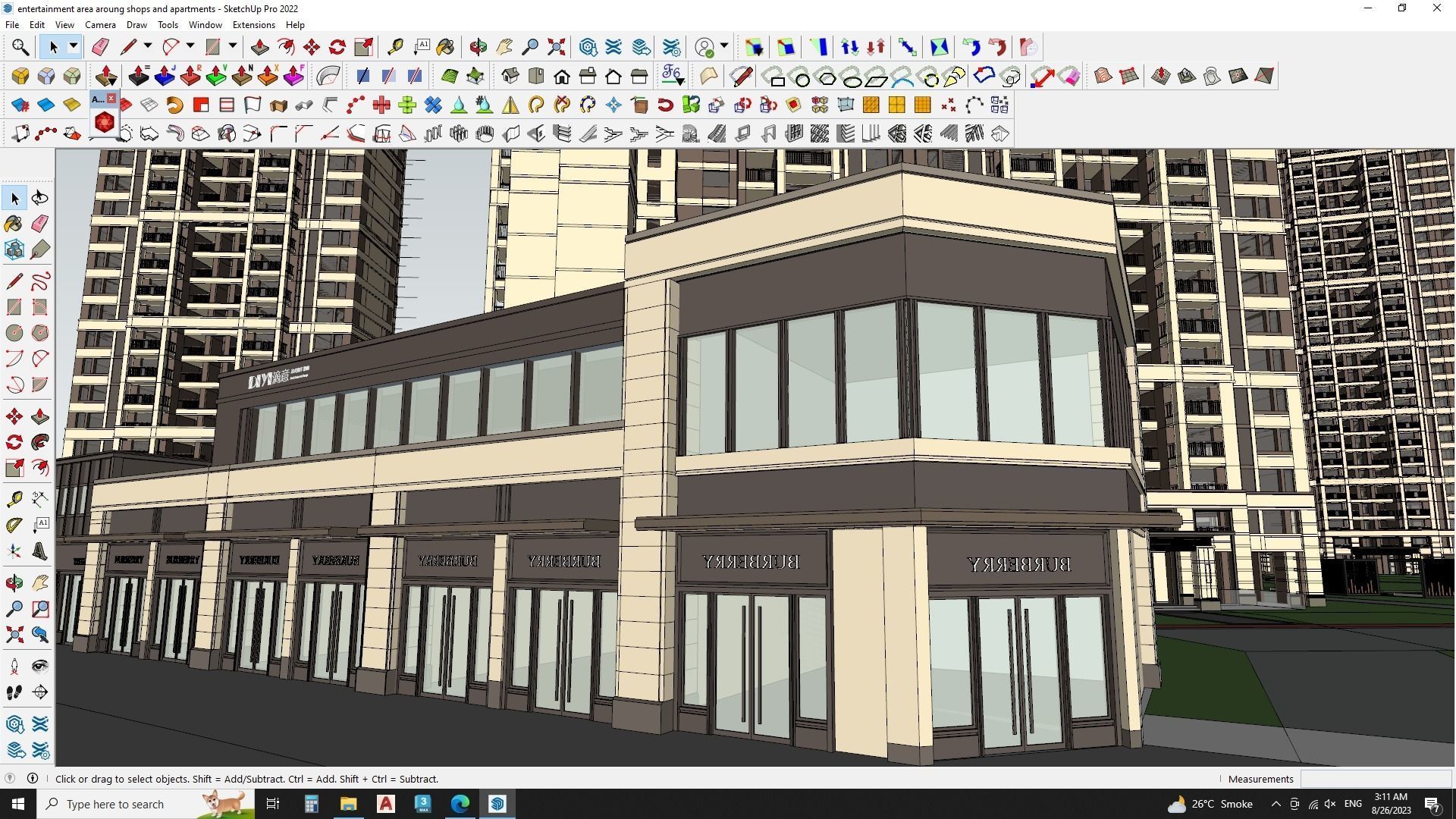Select the Section Plane tool

tap(40, 692)
